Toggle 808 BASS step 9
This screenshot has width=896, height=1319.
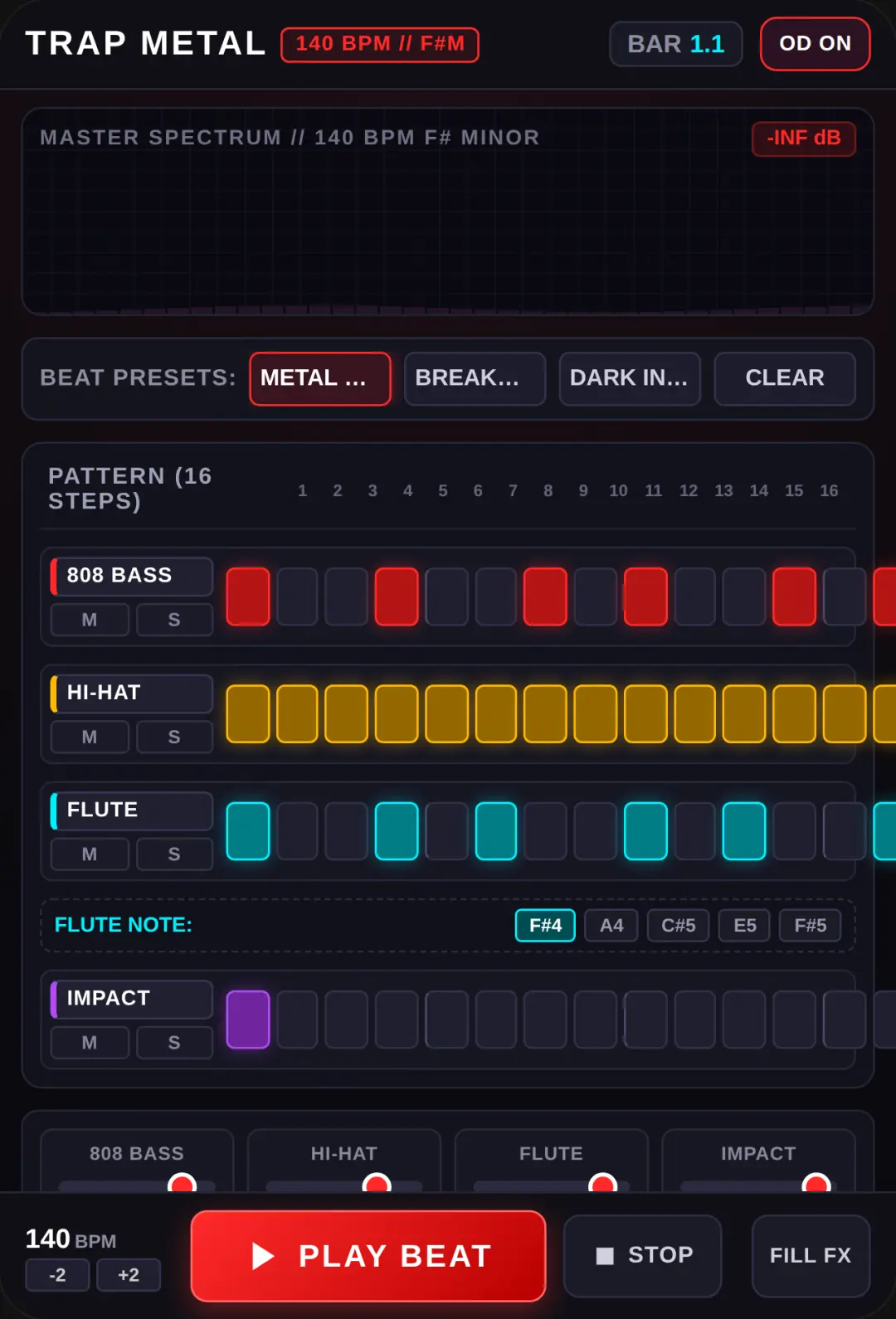click(x=645, y=596)
